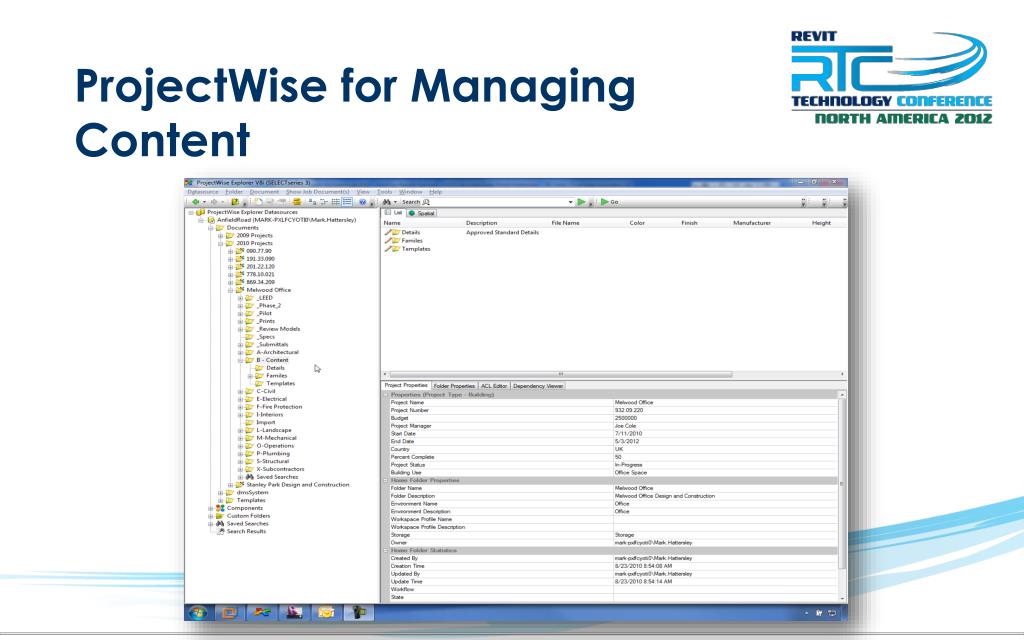Viewport: 1024px width, 640px height.
Task: Open the View menu
Action: [x=363, y=192]
